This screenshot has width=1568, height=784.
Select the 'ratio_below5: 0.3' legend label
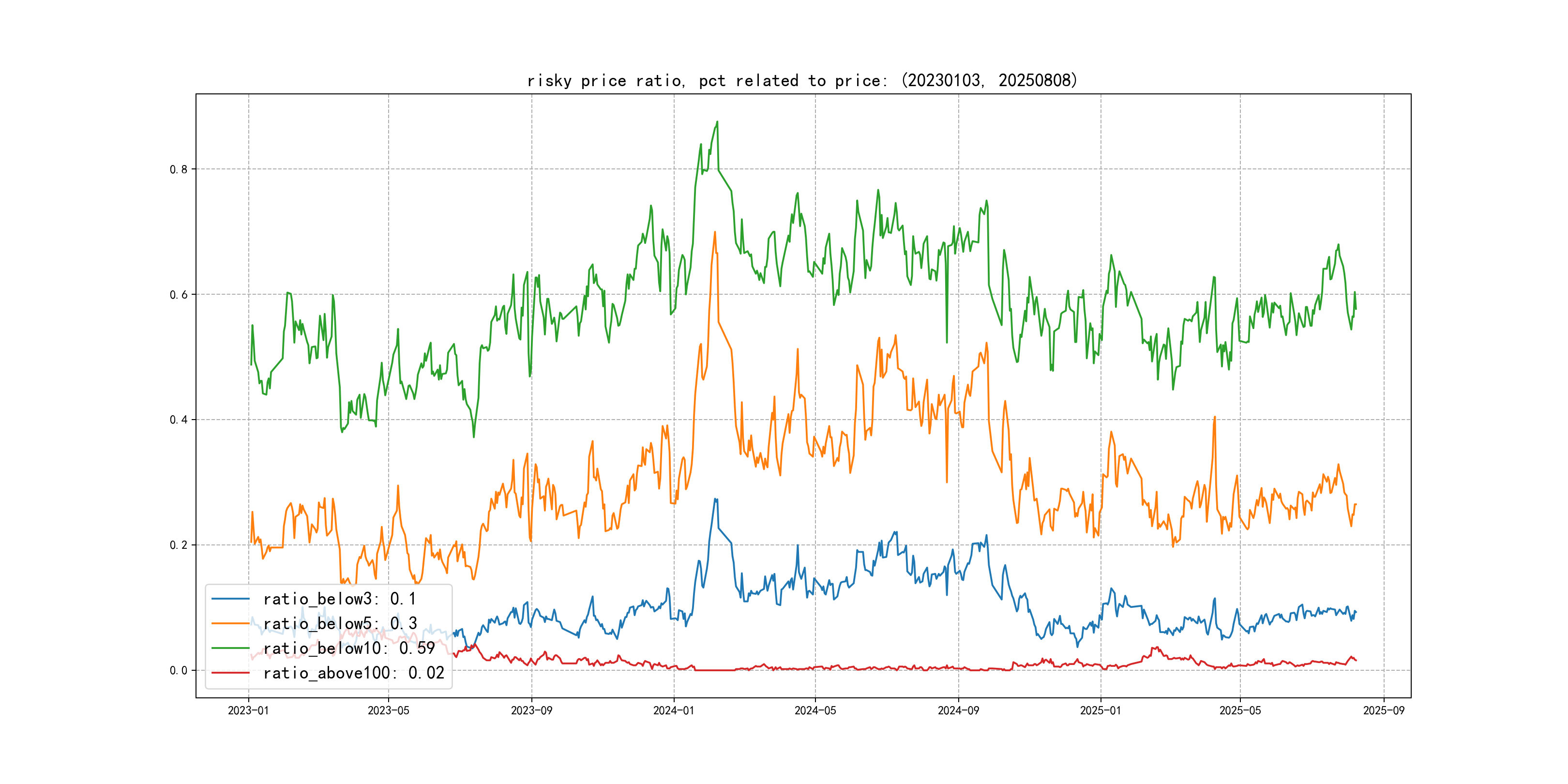tap(340, 623)
